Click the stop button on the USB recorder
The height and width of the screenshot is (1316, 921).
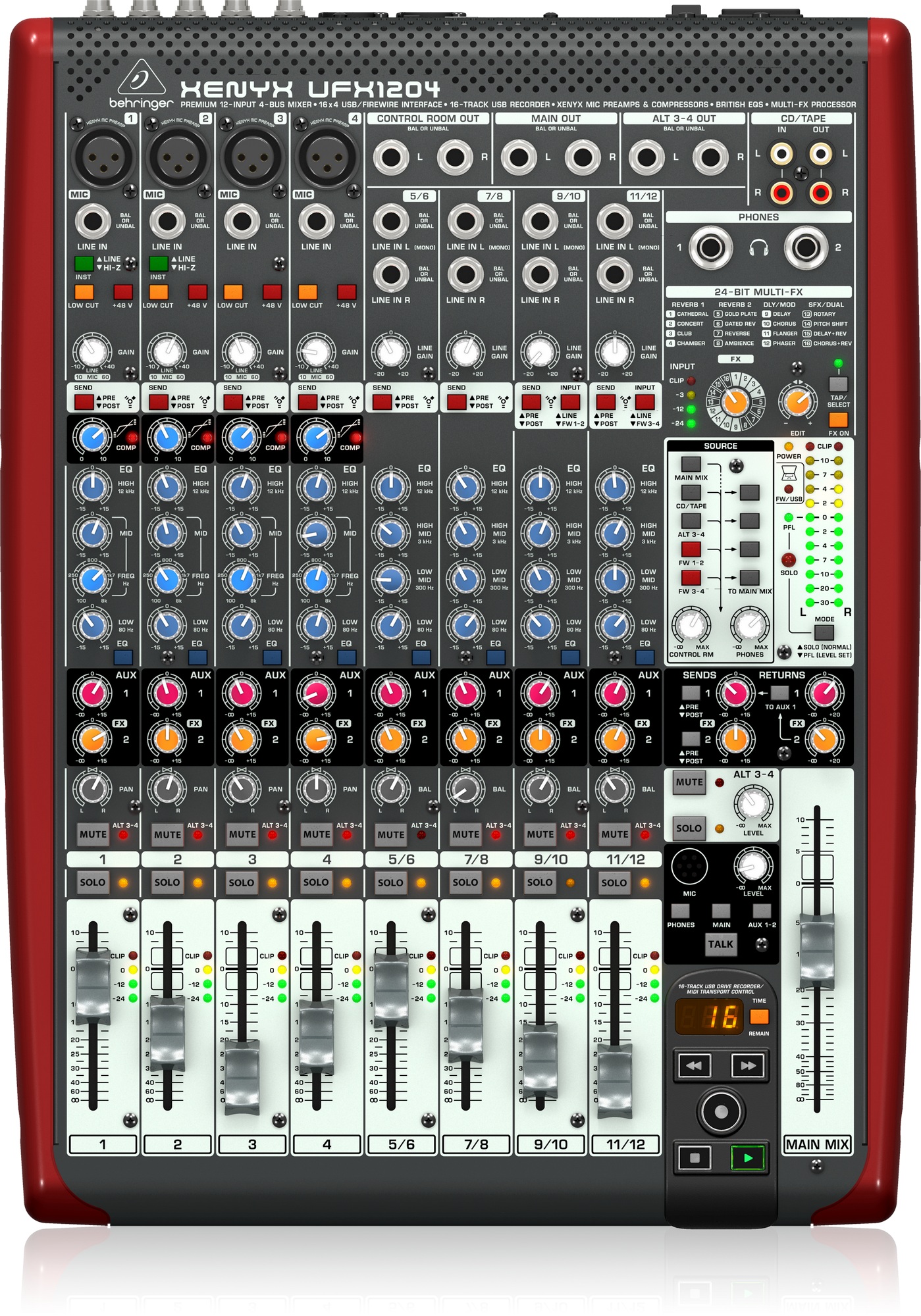point(694,1157)
